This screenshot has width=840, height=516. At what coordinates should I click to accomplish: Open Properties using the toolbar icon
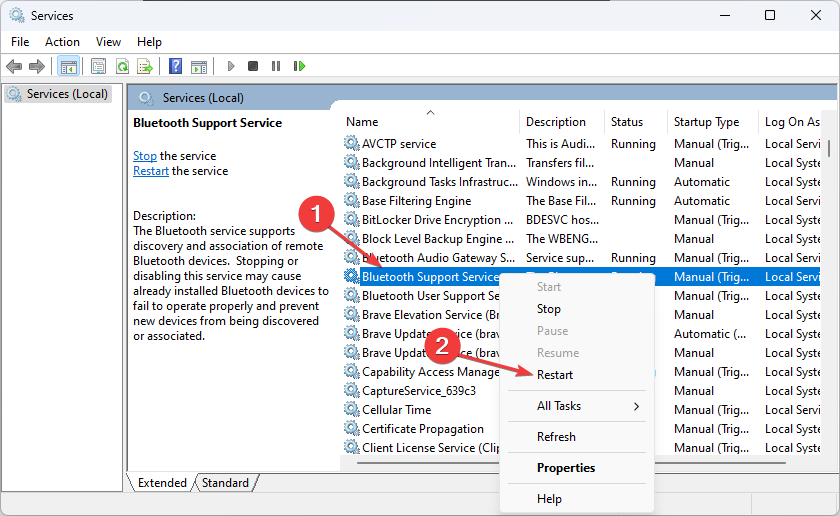98,66
